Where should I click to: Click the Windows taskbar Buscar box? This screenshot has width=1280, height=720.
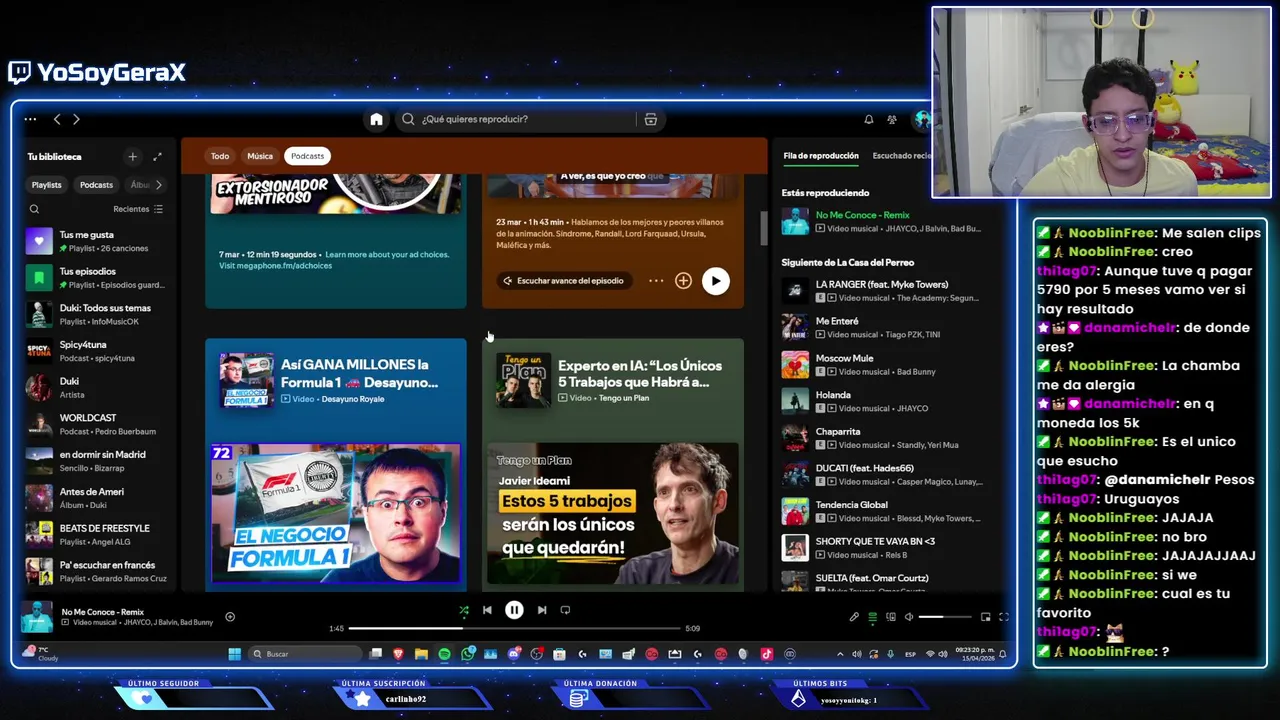307,654
